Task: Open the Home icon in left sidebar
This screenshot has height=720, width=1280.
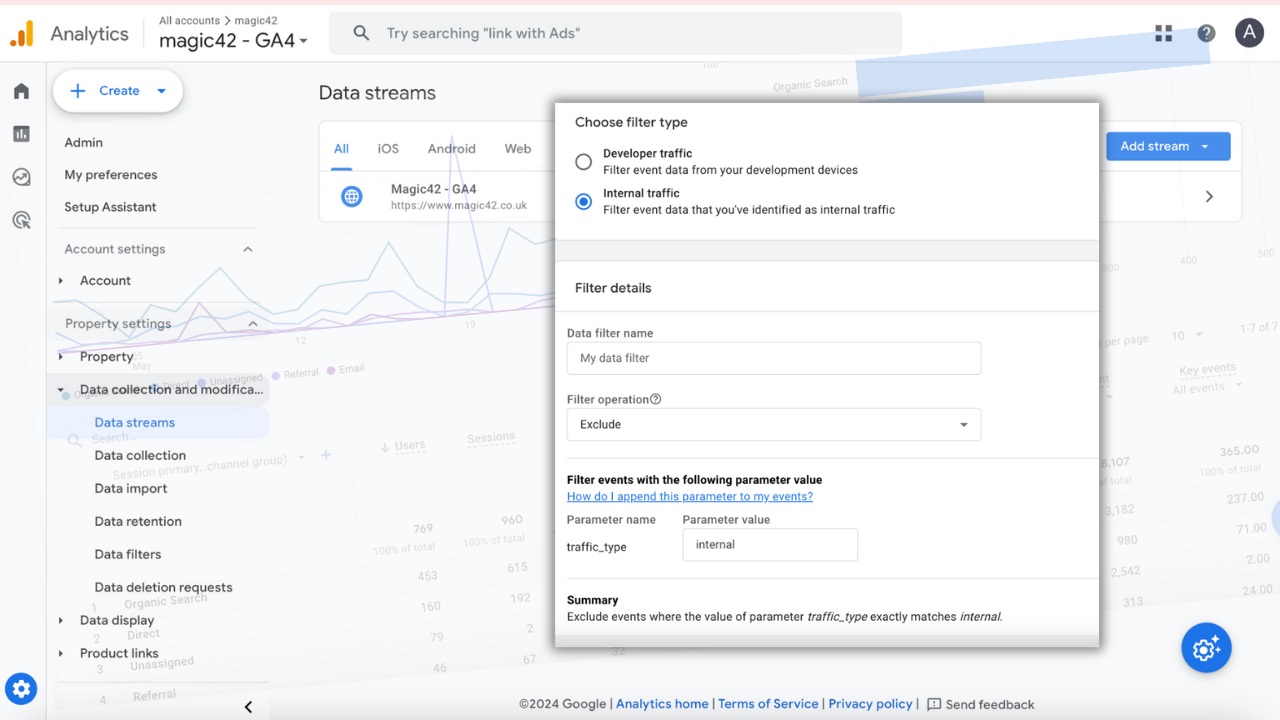Action: [x=21, y=90]
